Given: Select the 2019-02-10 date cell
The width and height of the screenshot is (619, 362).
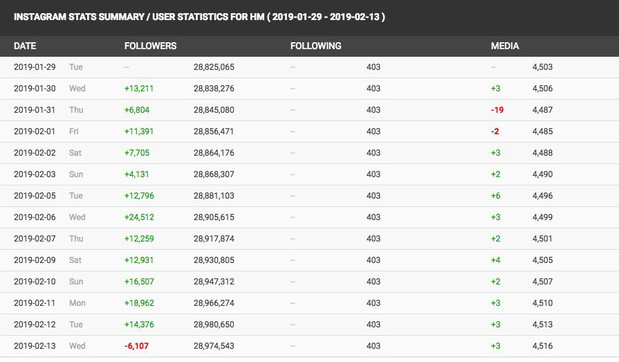Looking at the screenshot, I should 35,281.
